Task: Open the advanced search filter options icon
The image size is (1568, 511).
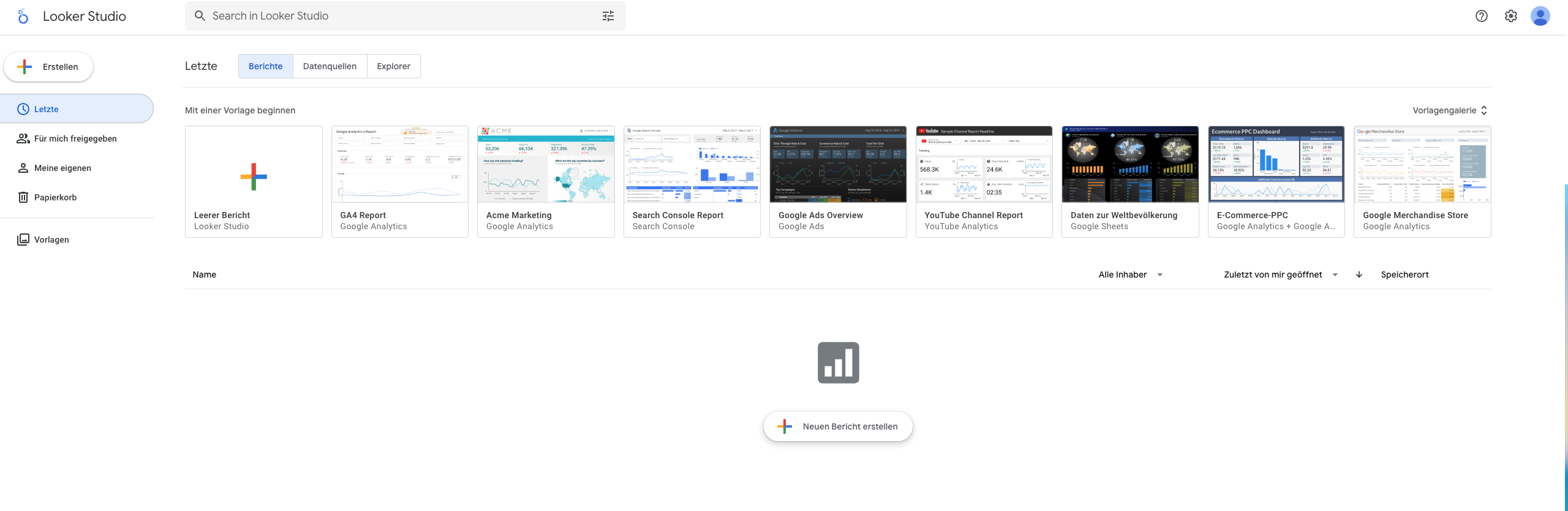Action: pyautogui.click(x=608, y=16)
